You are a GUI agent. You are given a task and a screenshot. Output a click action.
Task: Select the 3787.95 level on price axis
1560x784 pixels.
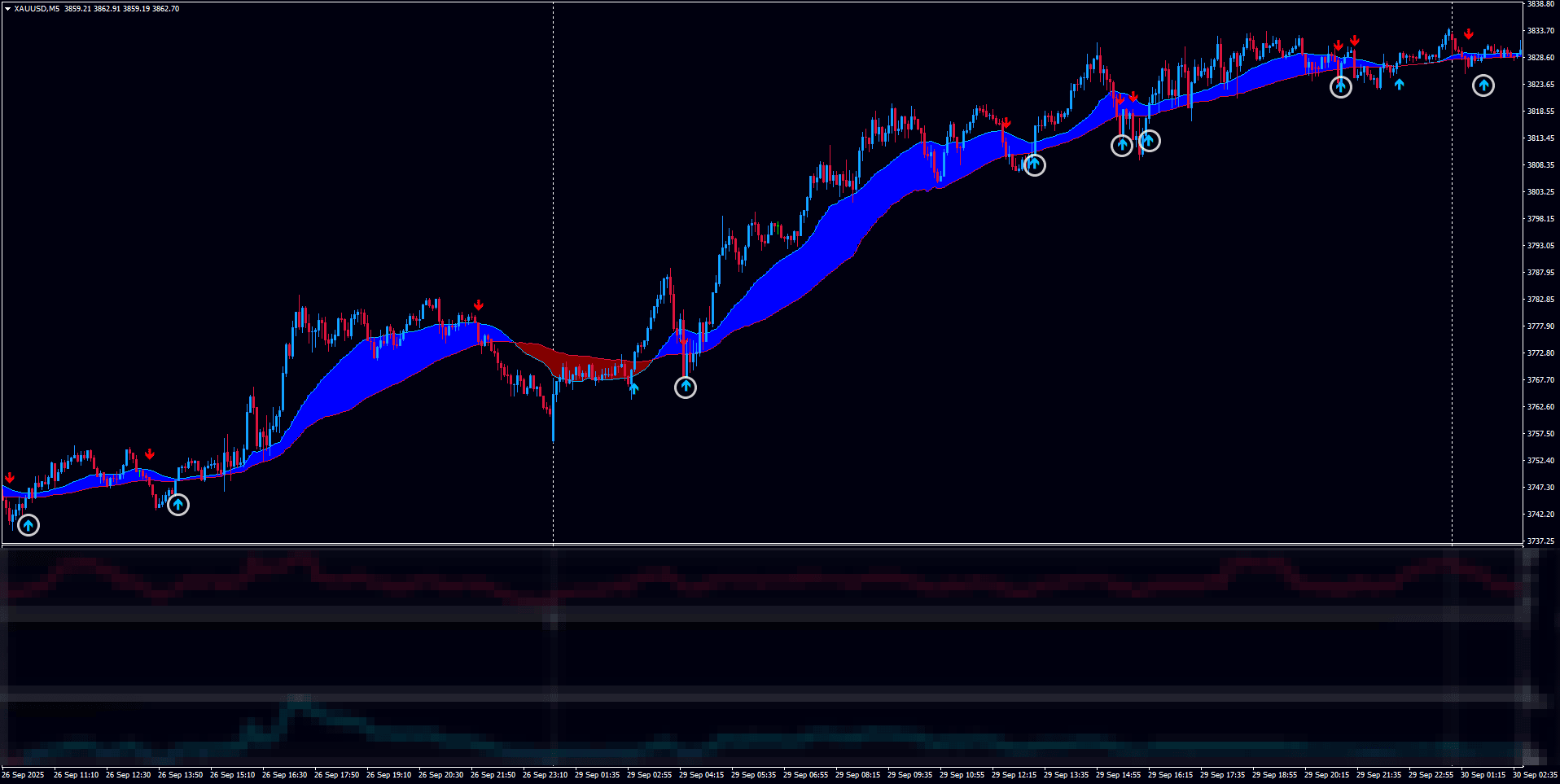(x=1540, y=273)
